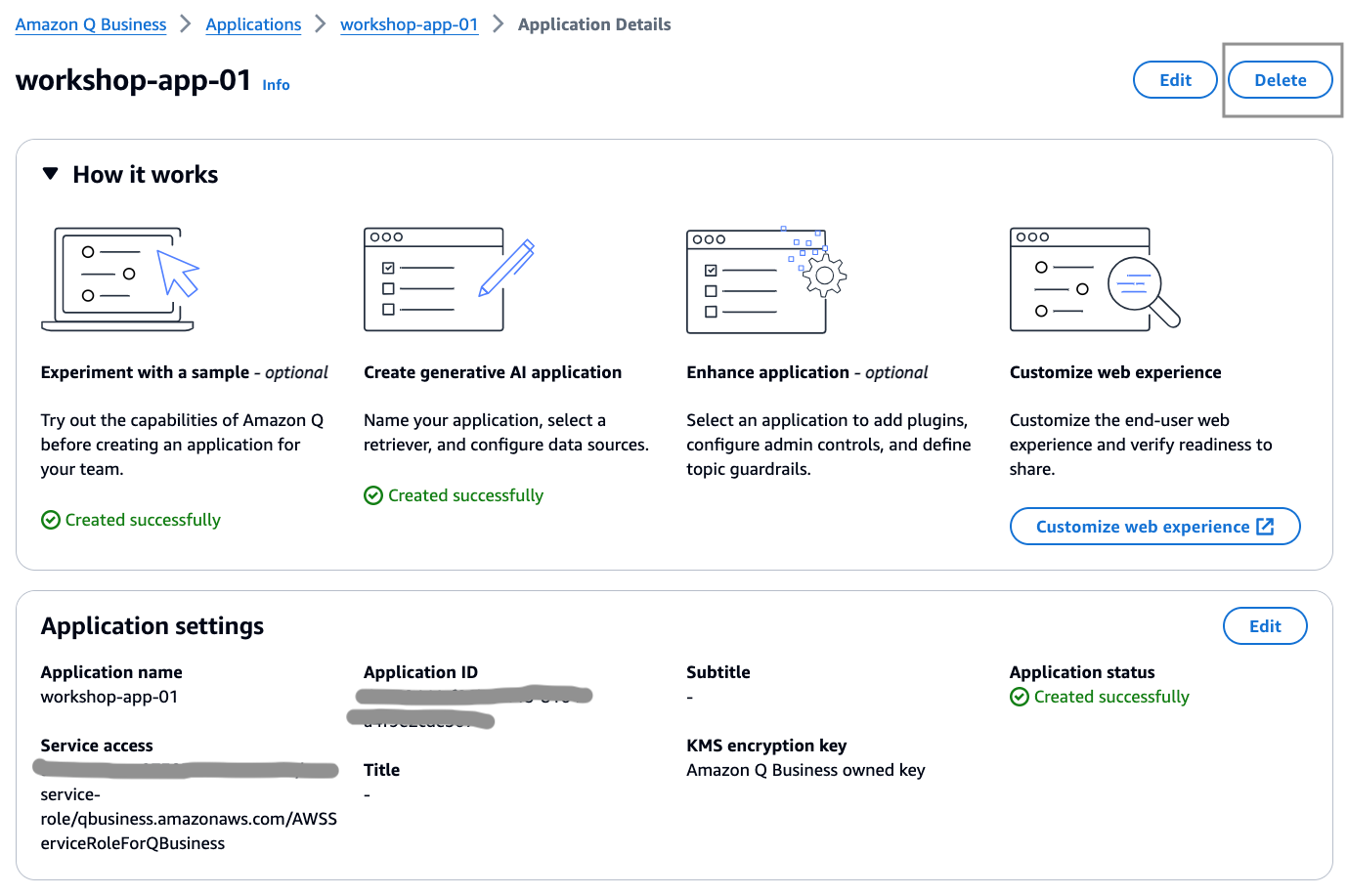Click the Create generative AI application title
1348x896 pixels.
click(x=493, y=372)
